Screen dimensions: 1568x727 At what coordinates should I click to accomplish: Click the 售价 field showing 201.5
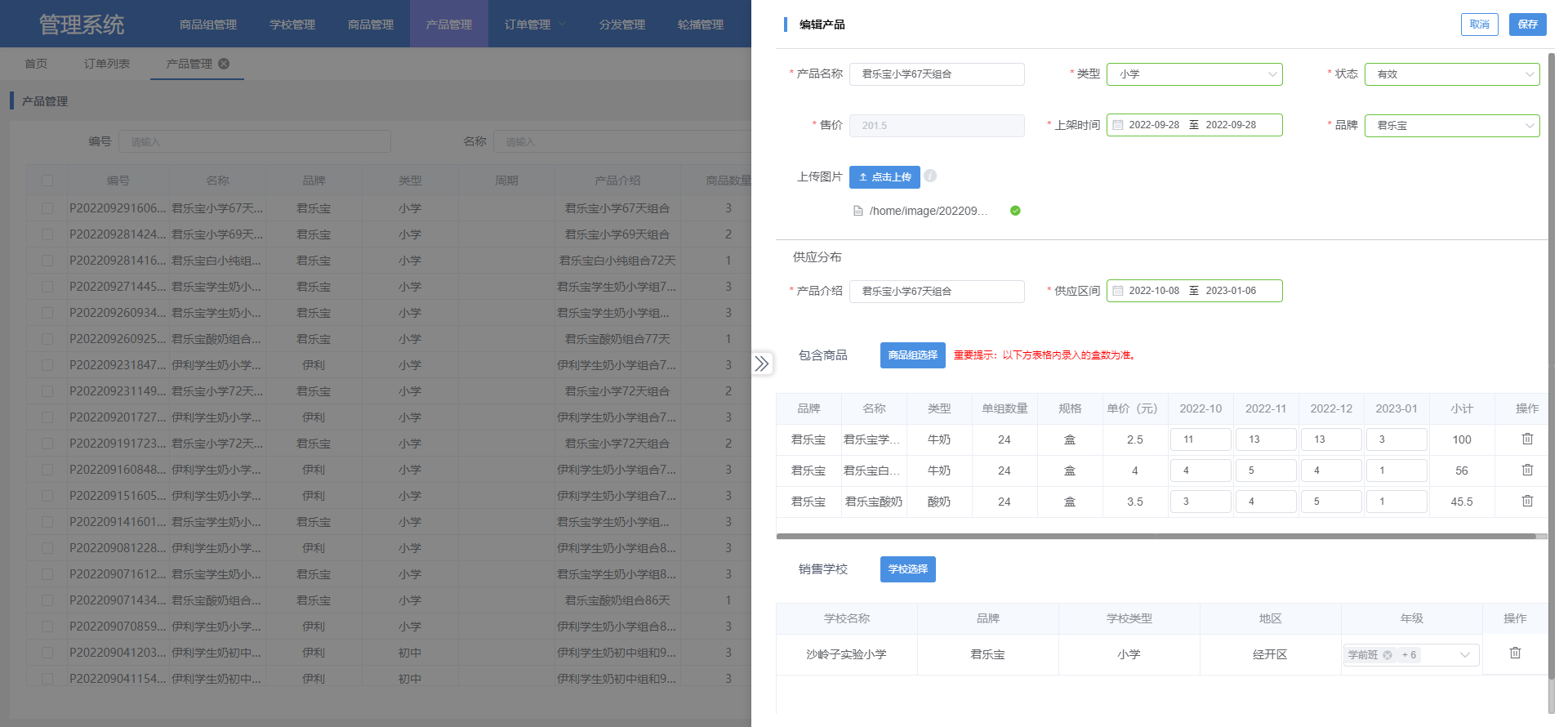pyautogui.click(x=937, y=126)
